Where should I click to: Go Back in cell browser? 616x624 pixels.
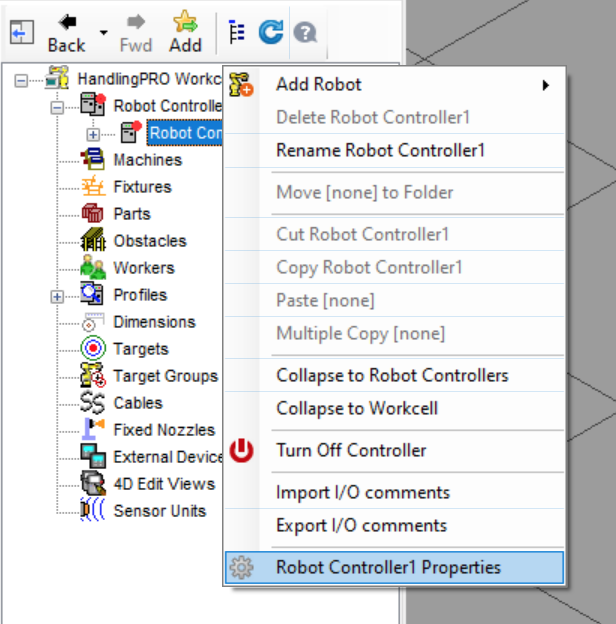[x=66, y=34]
